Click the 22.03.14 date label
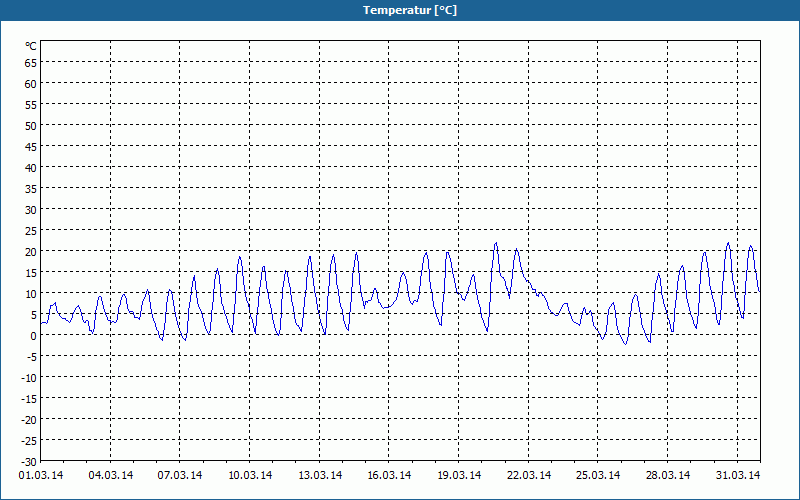 [x=529, y=475]
